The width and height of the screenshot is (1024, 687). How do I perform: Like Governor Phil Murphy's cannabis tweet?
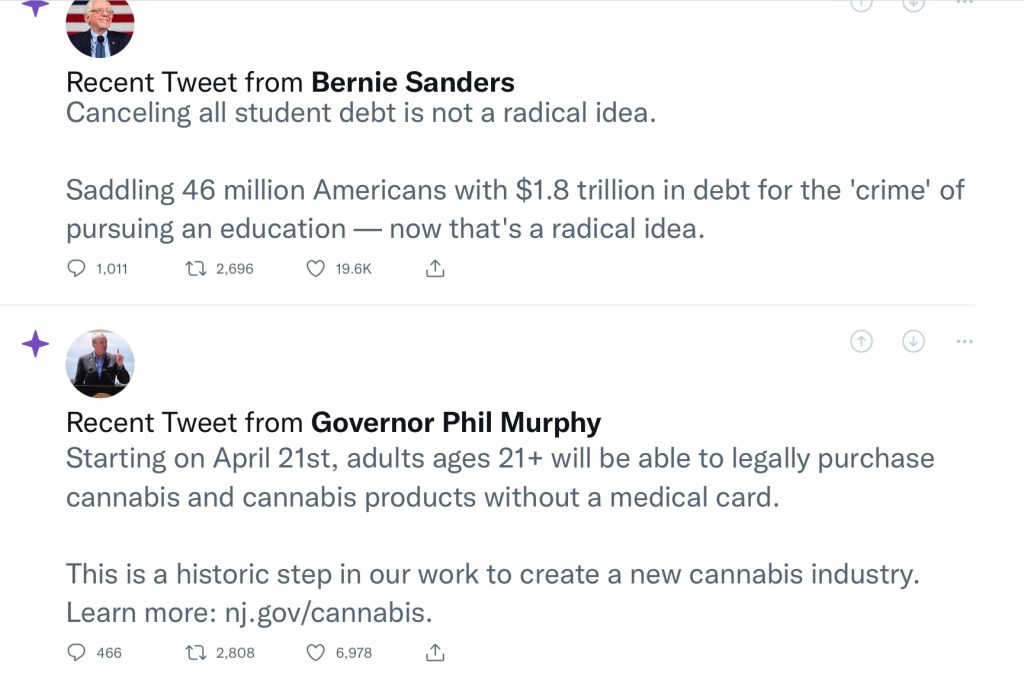315,652
